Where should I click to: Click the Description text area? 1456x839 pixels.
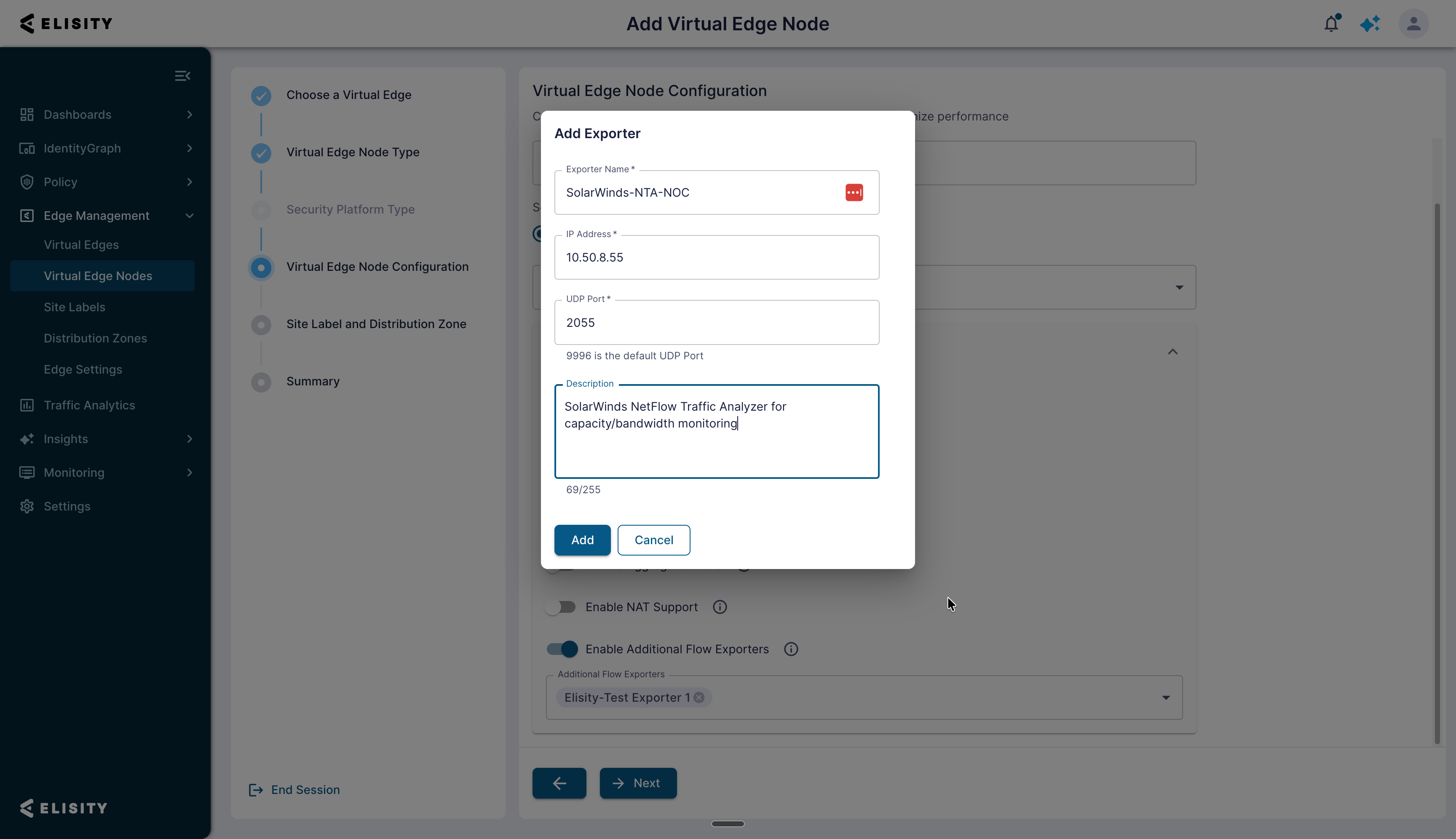(x=717, y=431)
